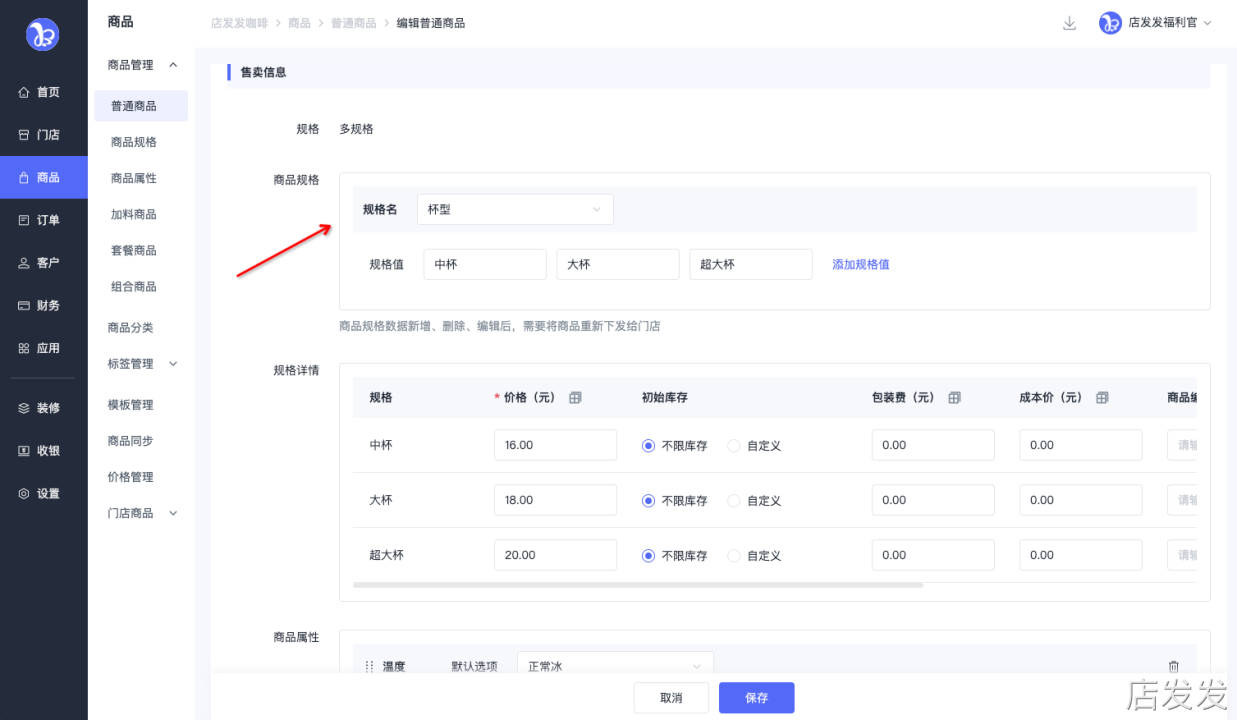Click the 设置 settings gear icon
This screenshot has height=720, width=1237.
[24, 494]
